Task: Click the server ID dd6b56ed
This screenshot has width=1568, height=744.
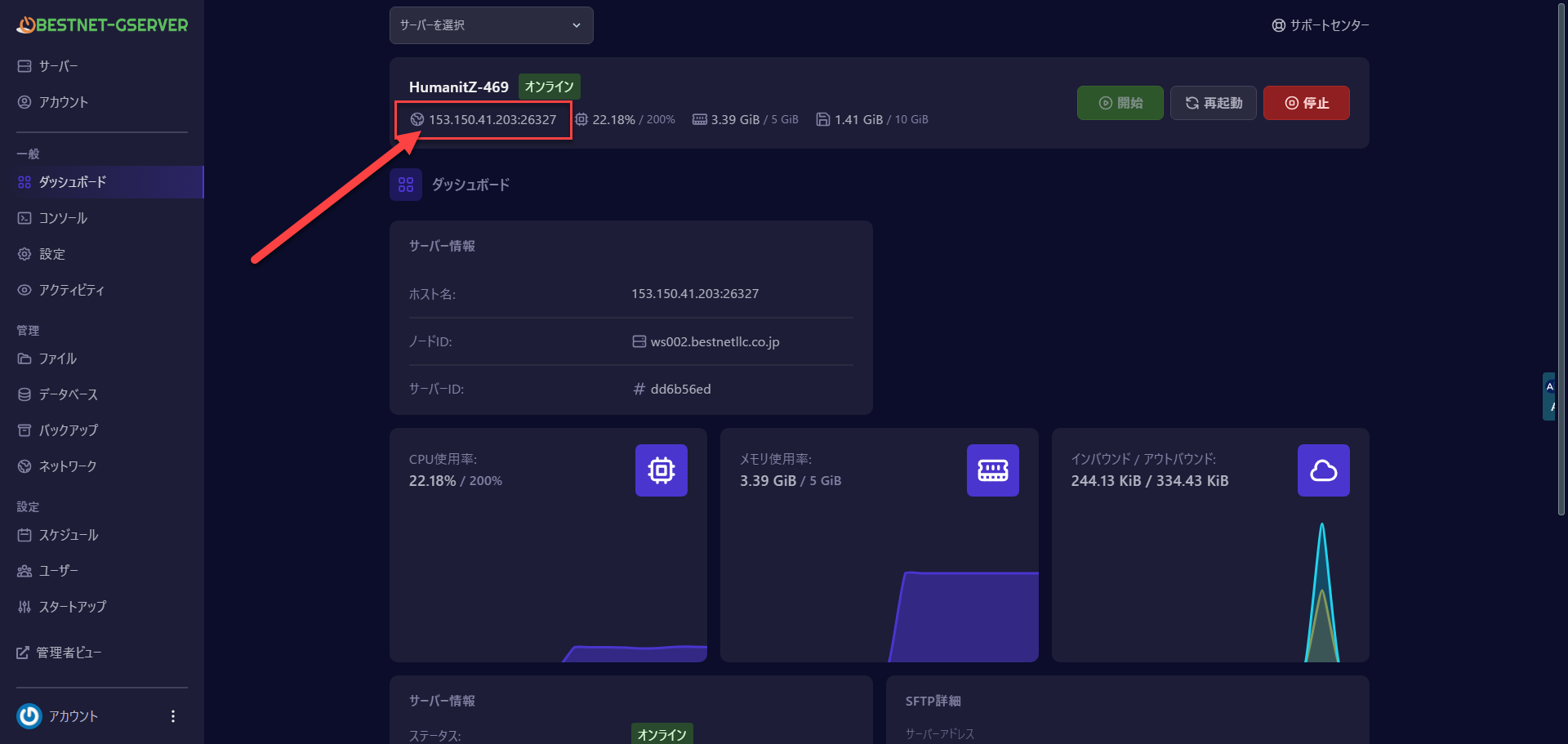Action: coord(681,389)
